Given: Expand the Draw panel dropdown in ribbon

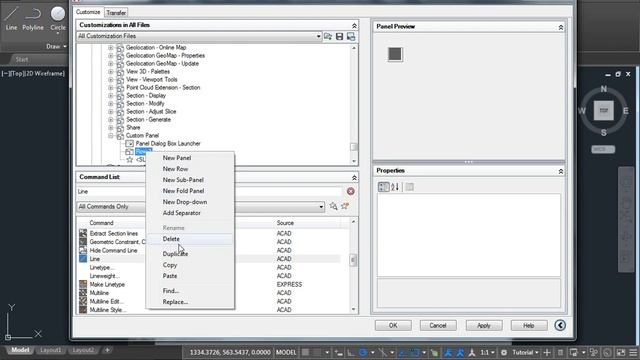Looking at the screenshot, I should click(x=56, y=47).
